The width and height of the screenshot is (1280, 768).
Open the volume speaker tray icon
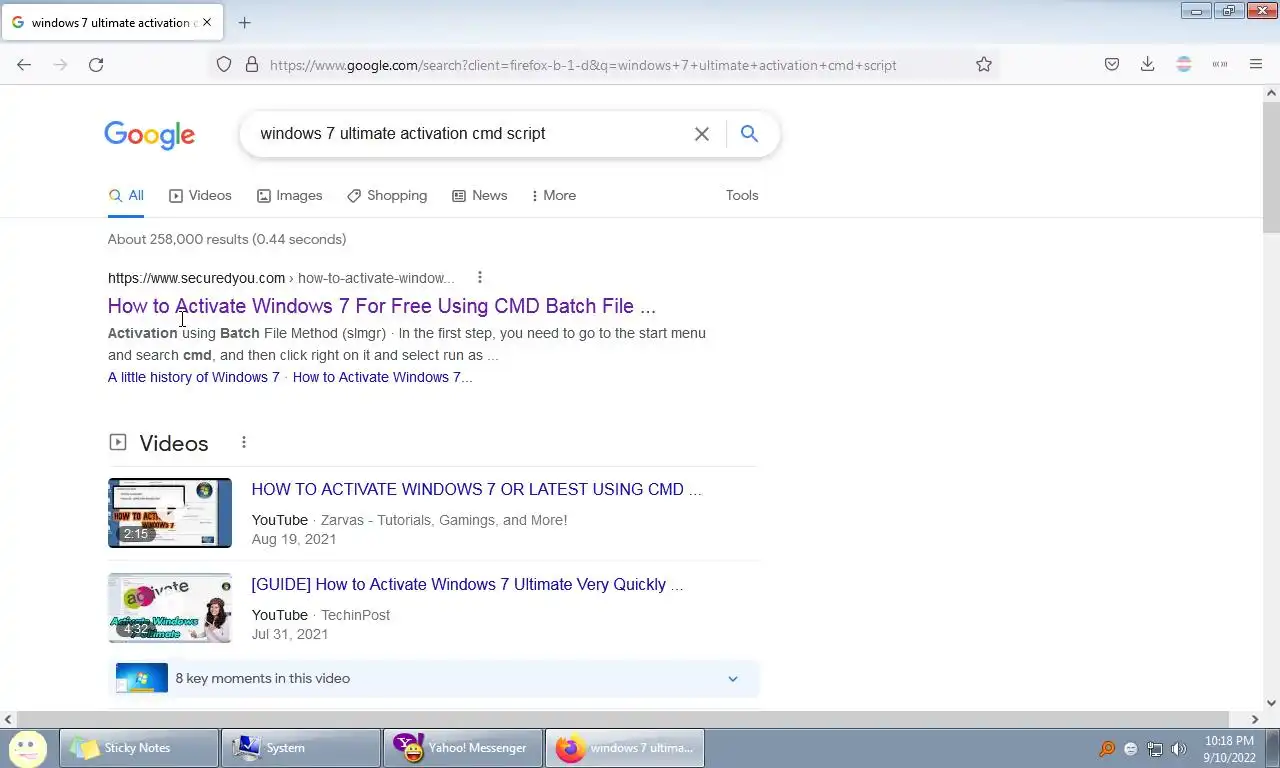pos(1179,749)
